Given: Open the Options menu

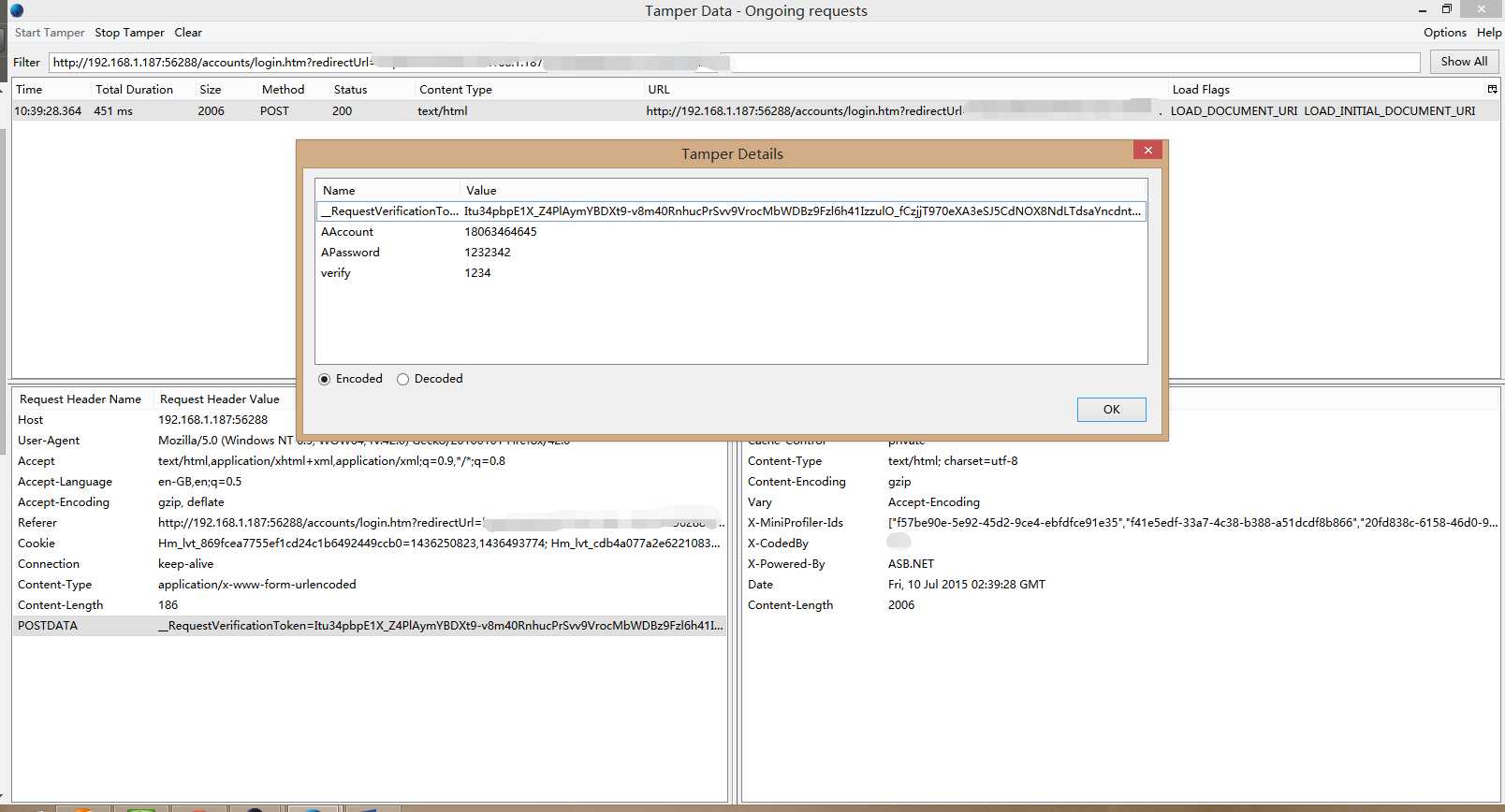Looking at the screenshot, I should pos(1445,33).
